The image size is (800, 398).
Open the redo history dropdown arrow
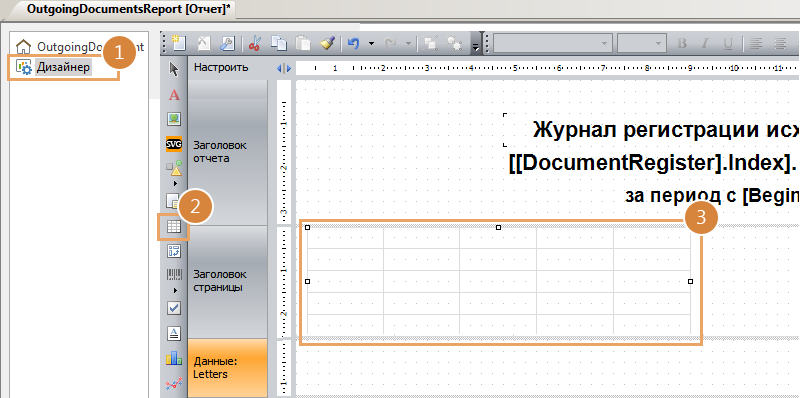(x=408, y=44)
